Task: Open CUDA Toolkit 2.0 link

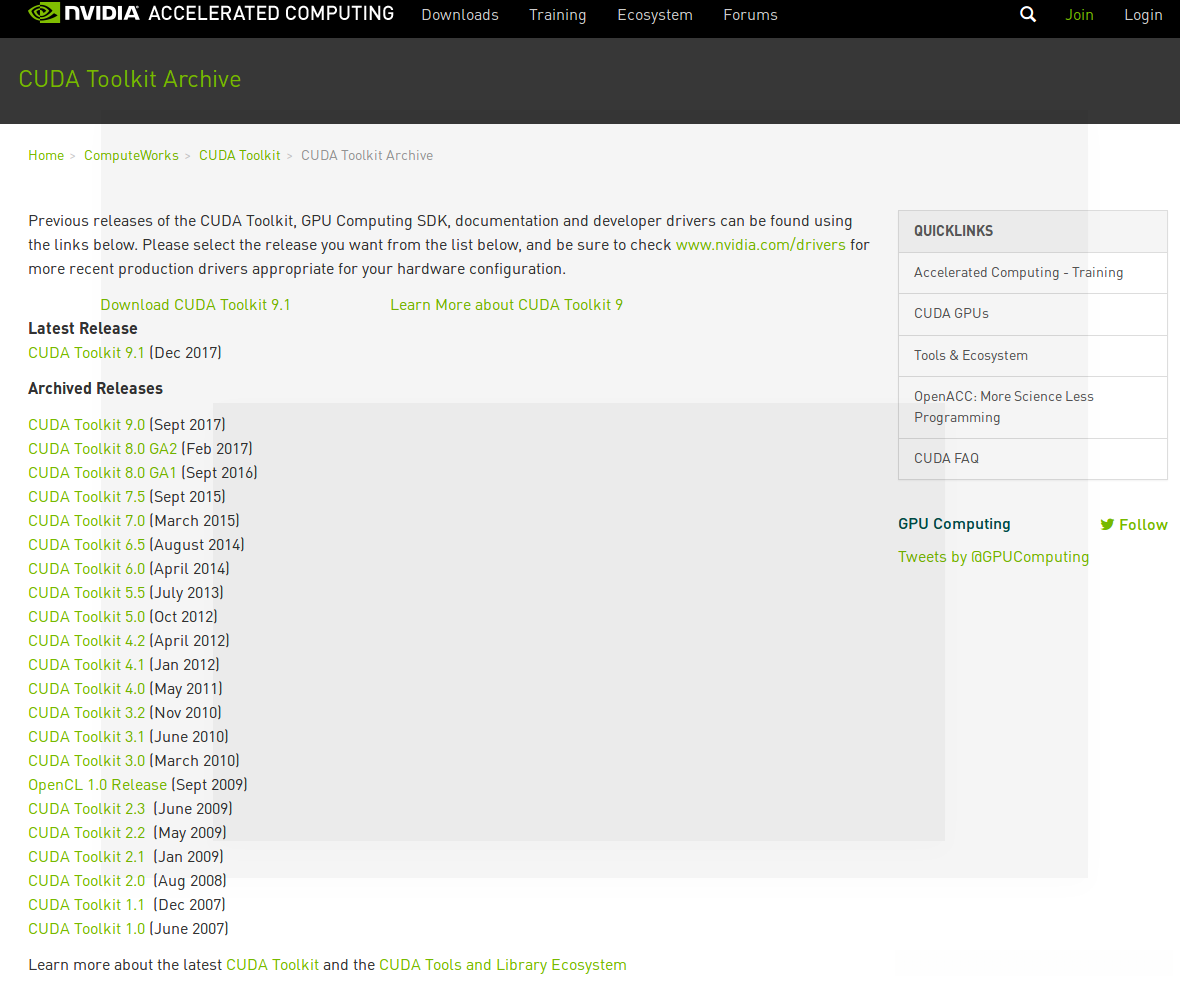Action: click(x=87, y=881)
